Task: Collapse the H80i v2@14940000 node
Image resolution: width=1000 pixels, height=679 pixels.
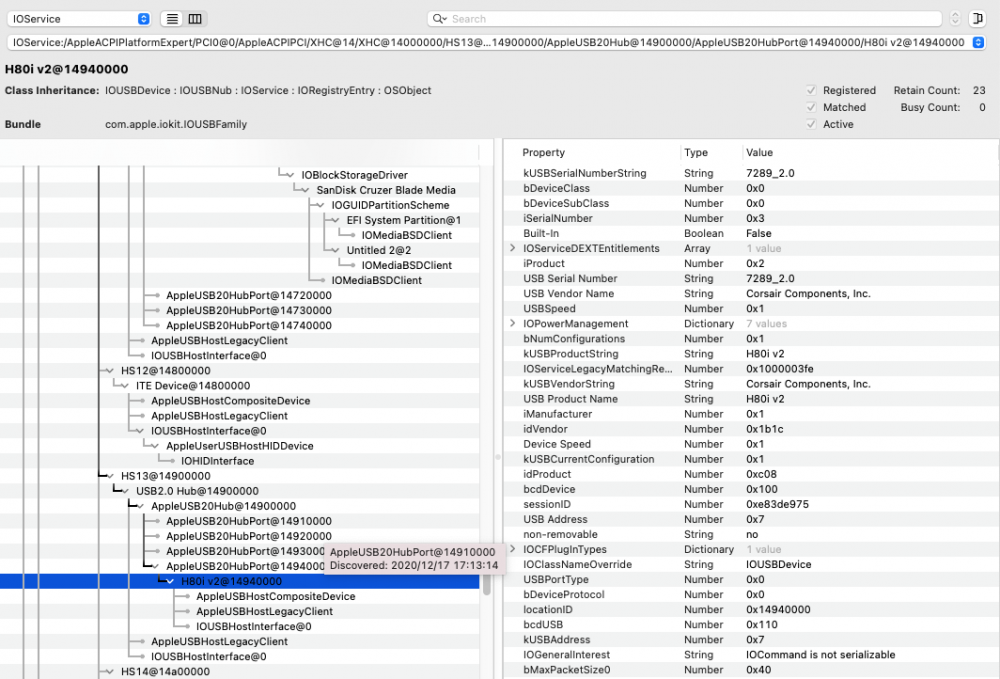Action: [170, 581]
